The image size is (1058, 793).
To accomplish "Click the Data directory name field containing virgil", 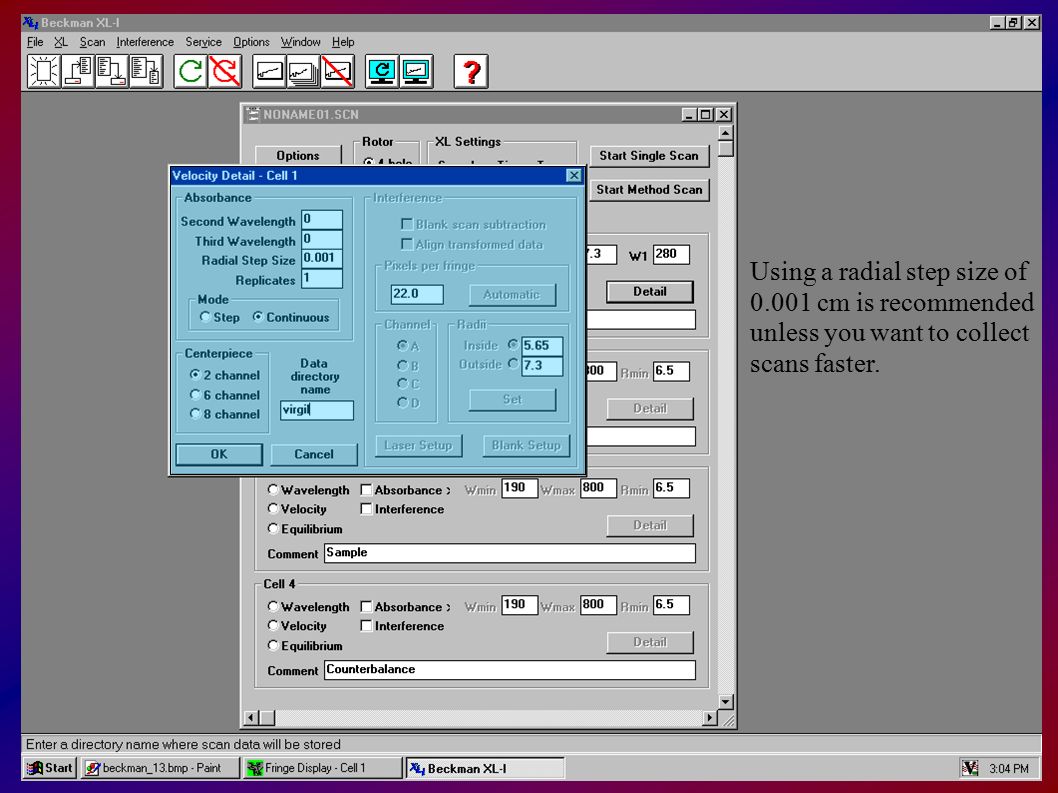I will tap(316, 410).
